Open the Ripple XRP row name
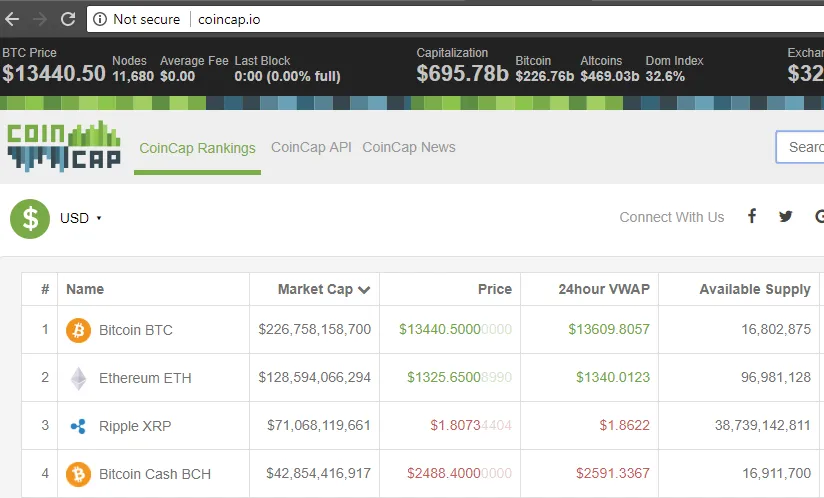 [135, 426]
